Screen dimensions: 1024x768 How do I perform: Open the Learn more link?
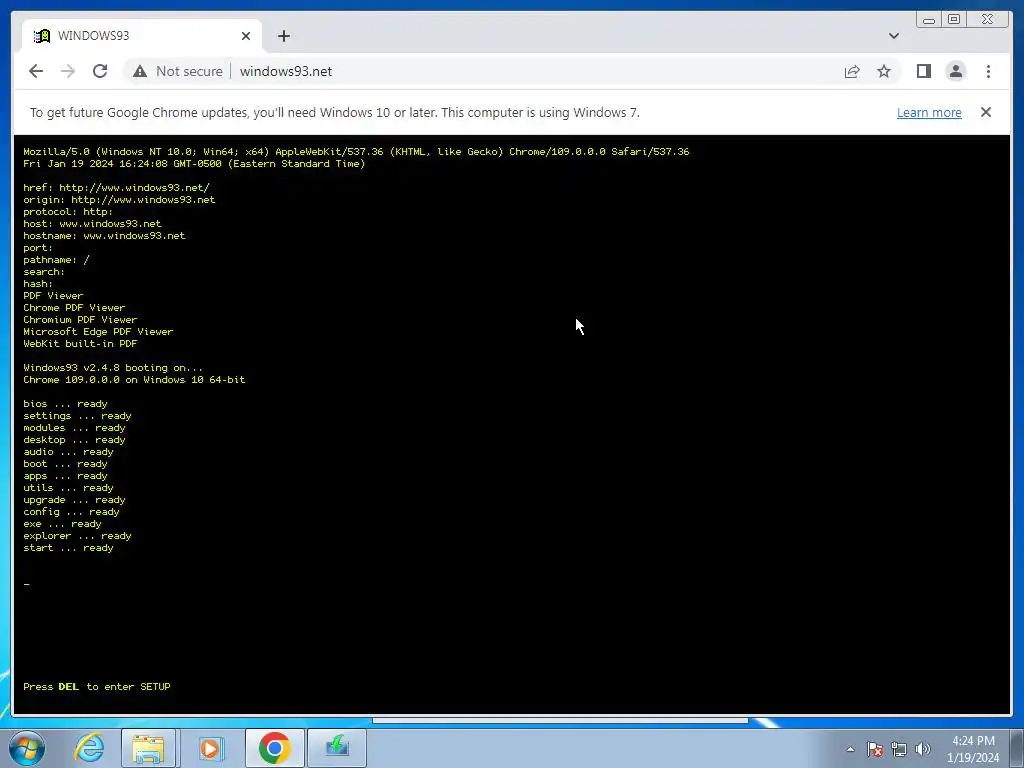pyautogui.click(x=929, y=112)
